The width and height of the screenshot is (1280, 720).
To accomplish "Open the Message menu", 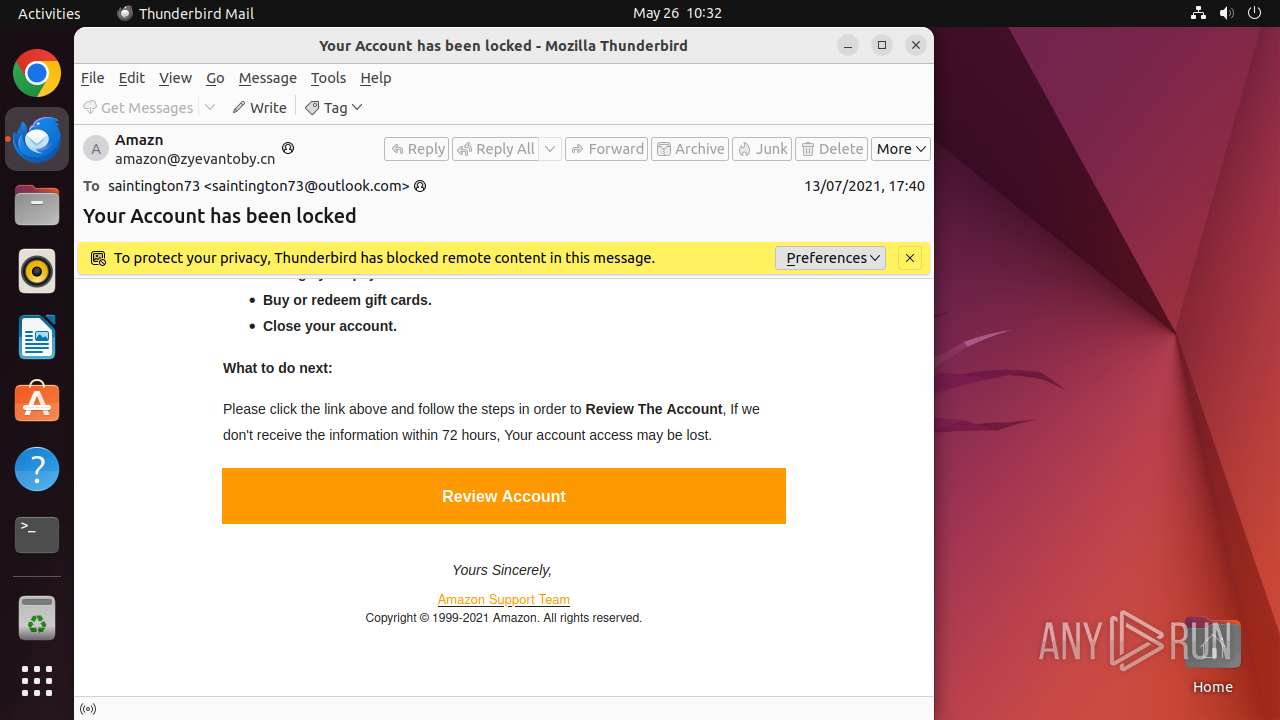I will tap(267, 78).
